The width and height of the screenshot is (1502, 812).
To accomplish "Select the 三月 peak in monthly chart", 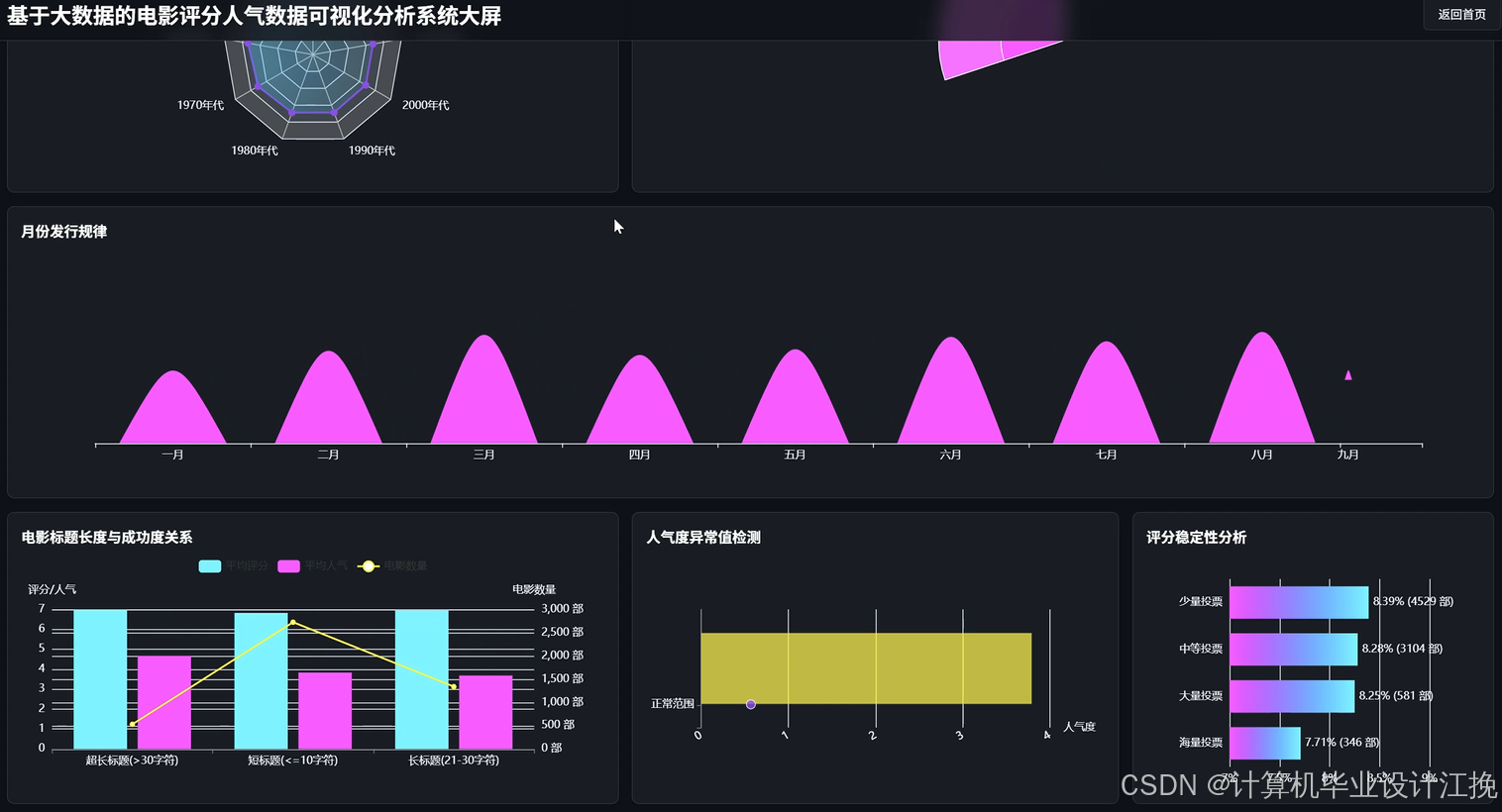I will [x=484, y=396].
